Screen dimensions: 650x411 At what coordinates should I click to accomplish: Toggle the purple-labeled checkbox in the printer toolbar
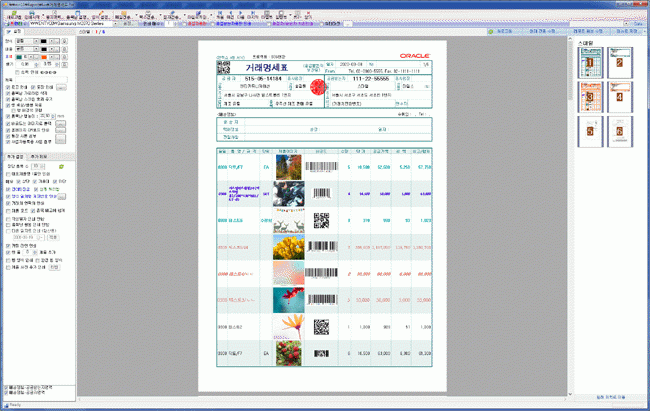[x=269, y=24]
